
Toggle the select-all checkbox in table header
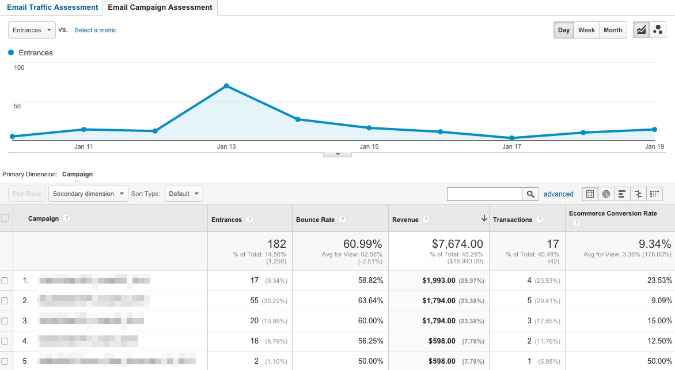pyautogui.click(x=5, y=218)
